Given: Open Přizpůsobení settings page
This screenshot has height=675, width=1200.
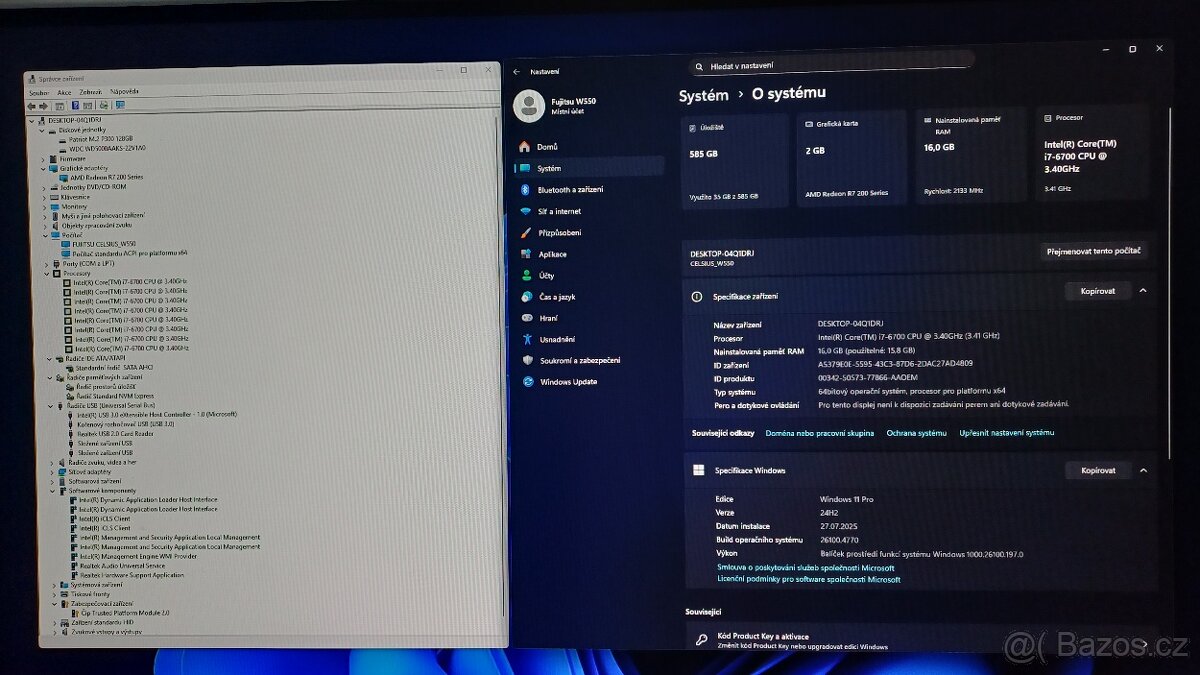Looking at the screenshot, I should (x=559, y=233).
